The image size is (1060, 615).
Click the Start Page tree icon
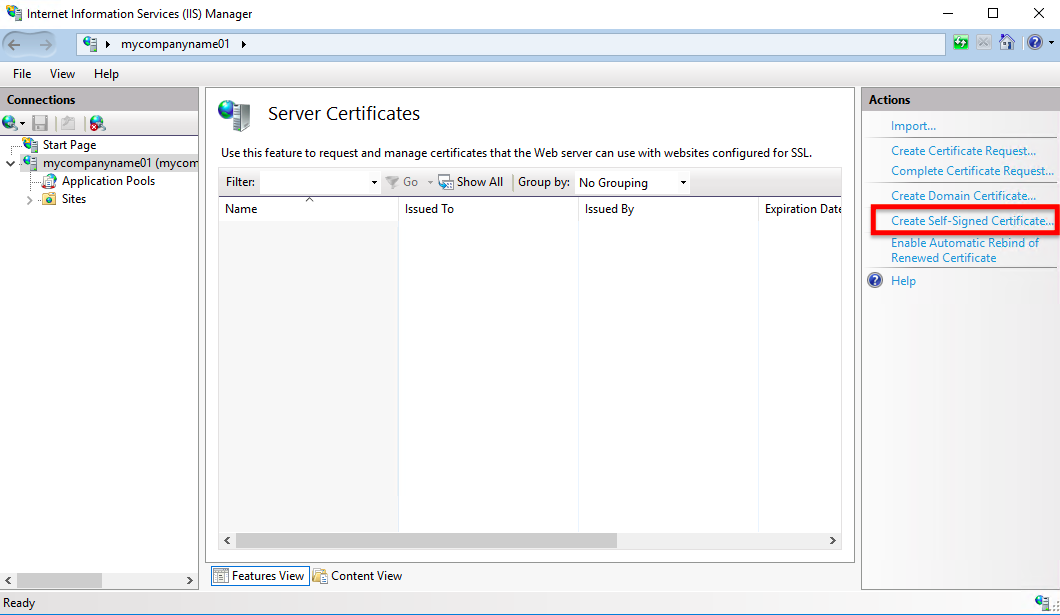(30, 145)
